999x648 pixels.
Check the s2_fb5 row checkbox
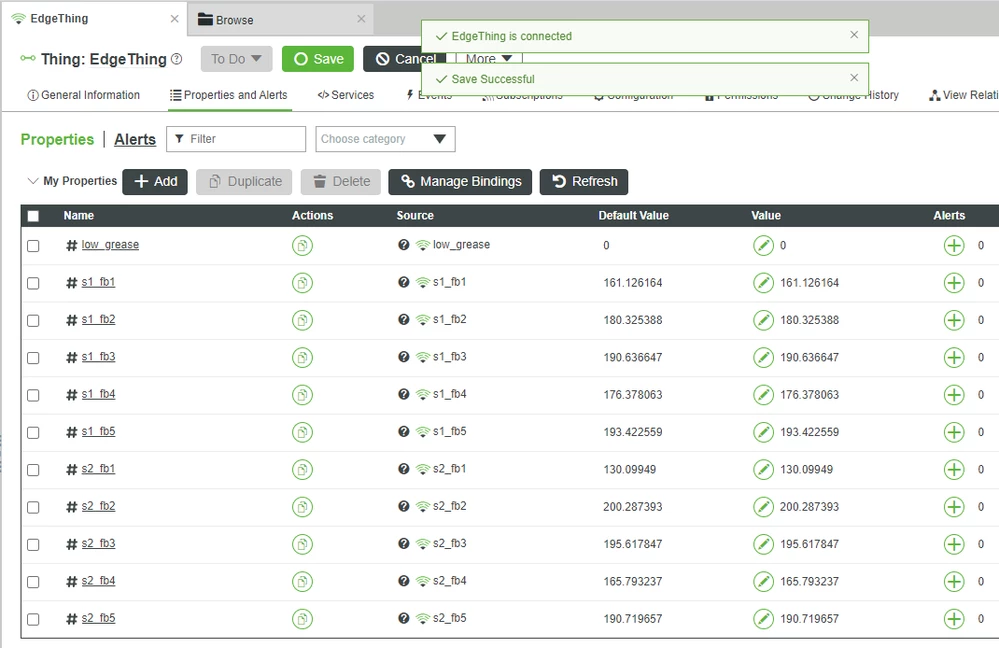33,619
